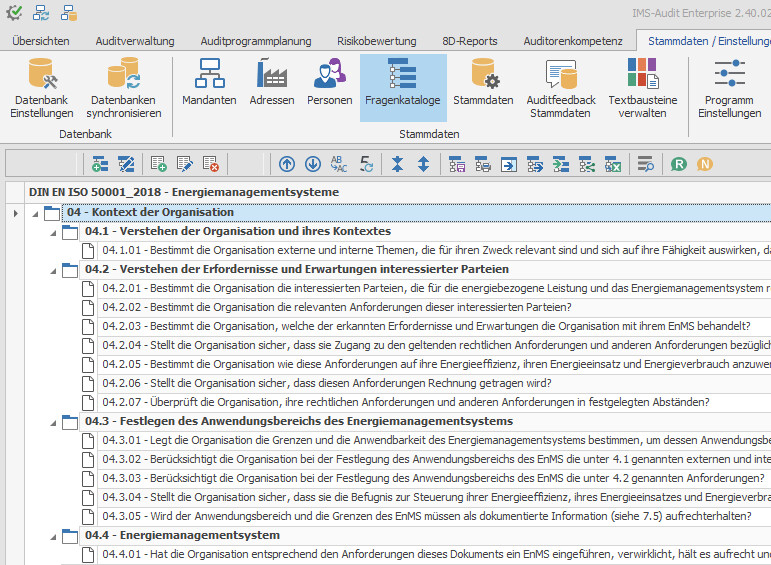Click the row indicator arrow beside chapter 04
The width and height of the screenshot is (771, 565).
(x=16, y=213)
